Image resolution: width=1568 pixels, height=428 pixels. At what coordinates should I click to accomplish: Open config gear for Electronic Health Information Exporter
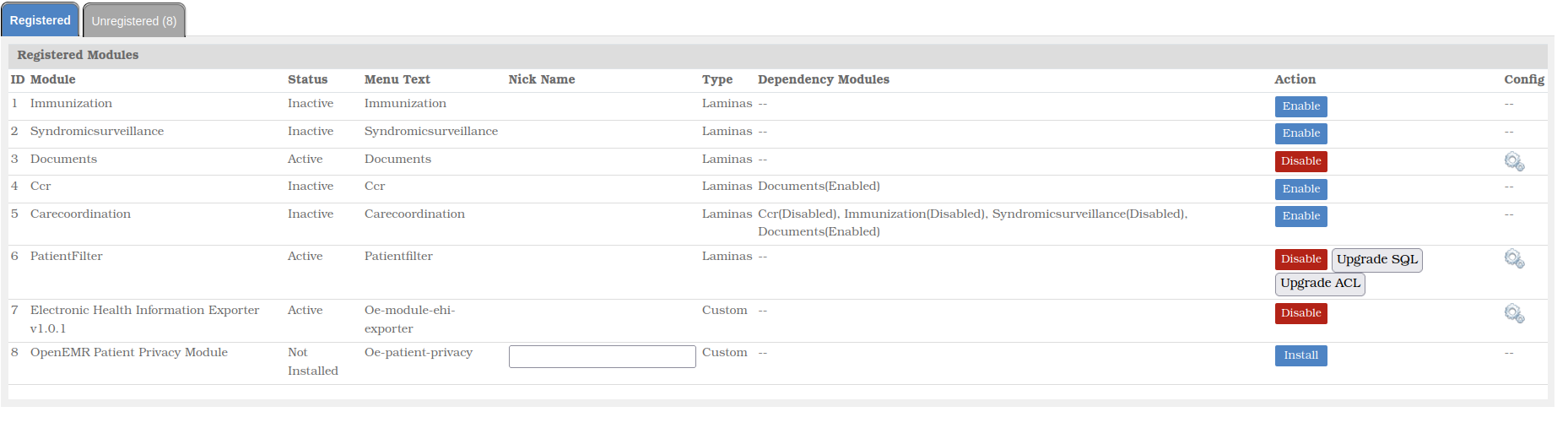(1514, 313)
